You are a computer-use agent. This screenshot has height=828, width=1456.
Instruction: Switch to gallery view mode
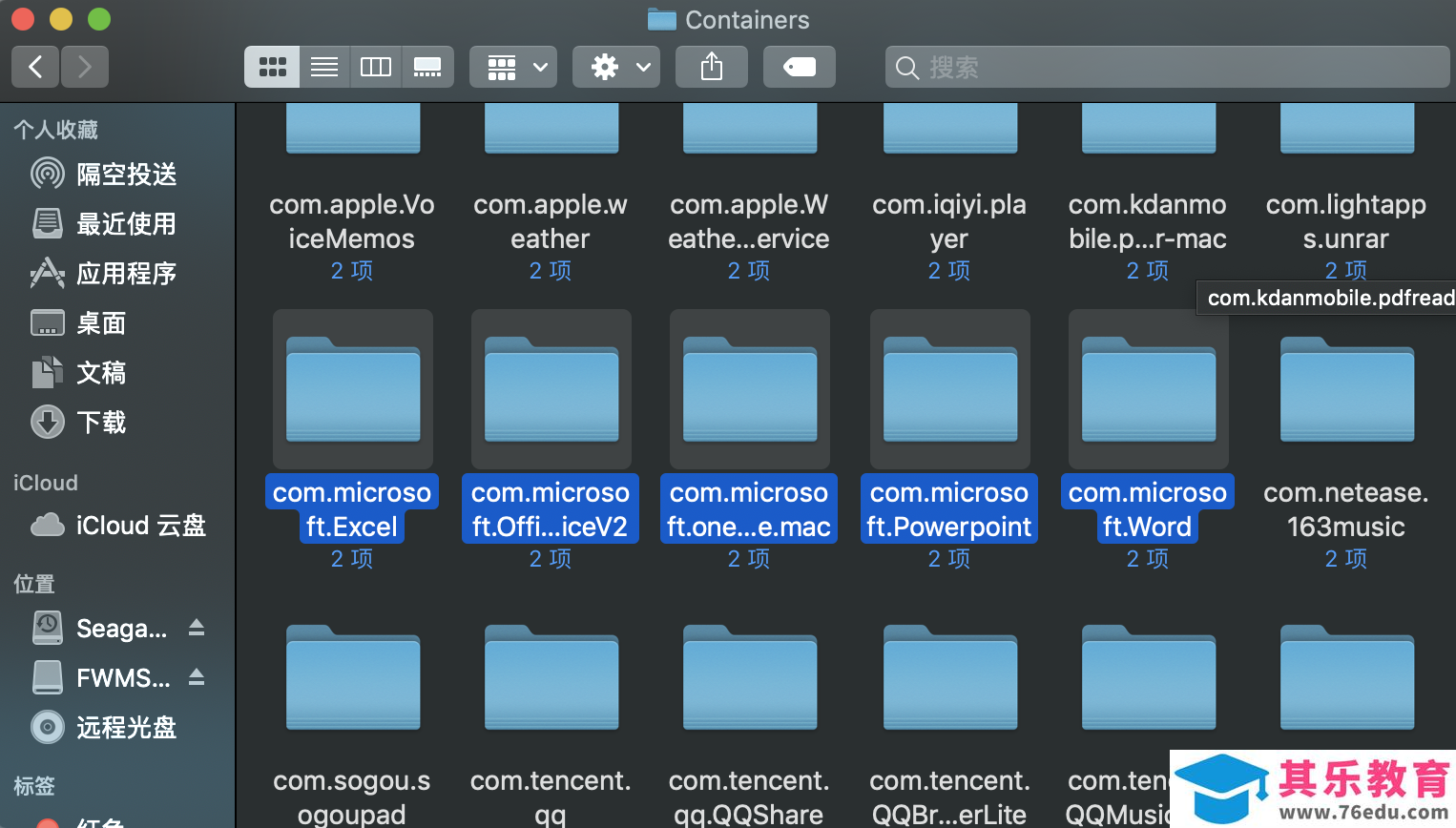(427, 67)
